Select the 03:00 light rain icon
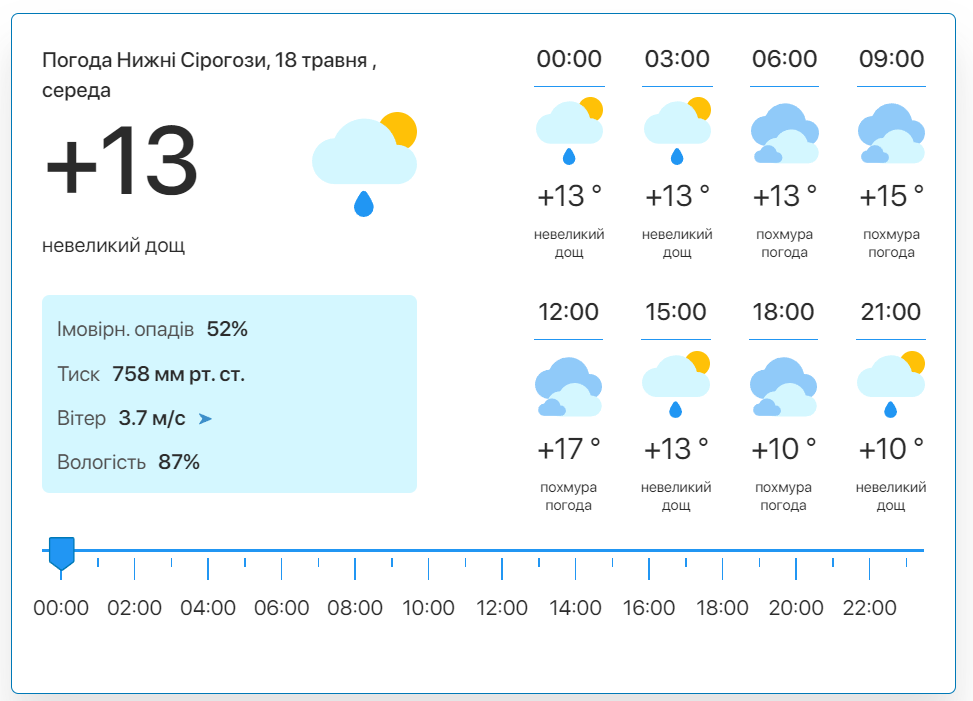This screenshot has width=973, height=701. [x=677, y=131]
